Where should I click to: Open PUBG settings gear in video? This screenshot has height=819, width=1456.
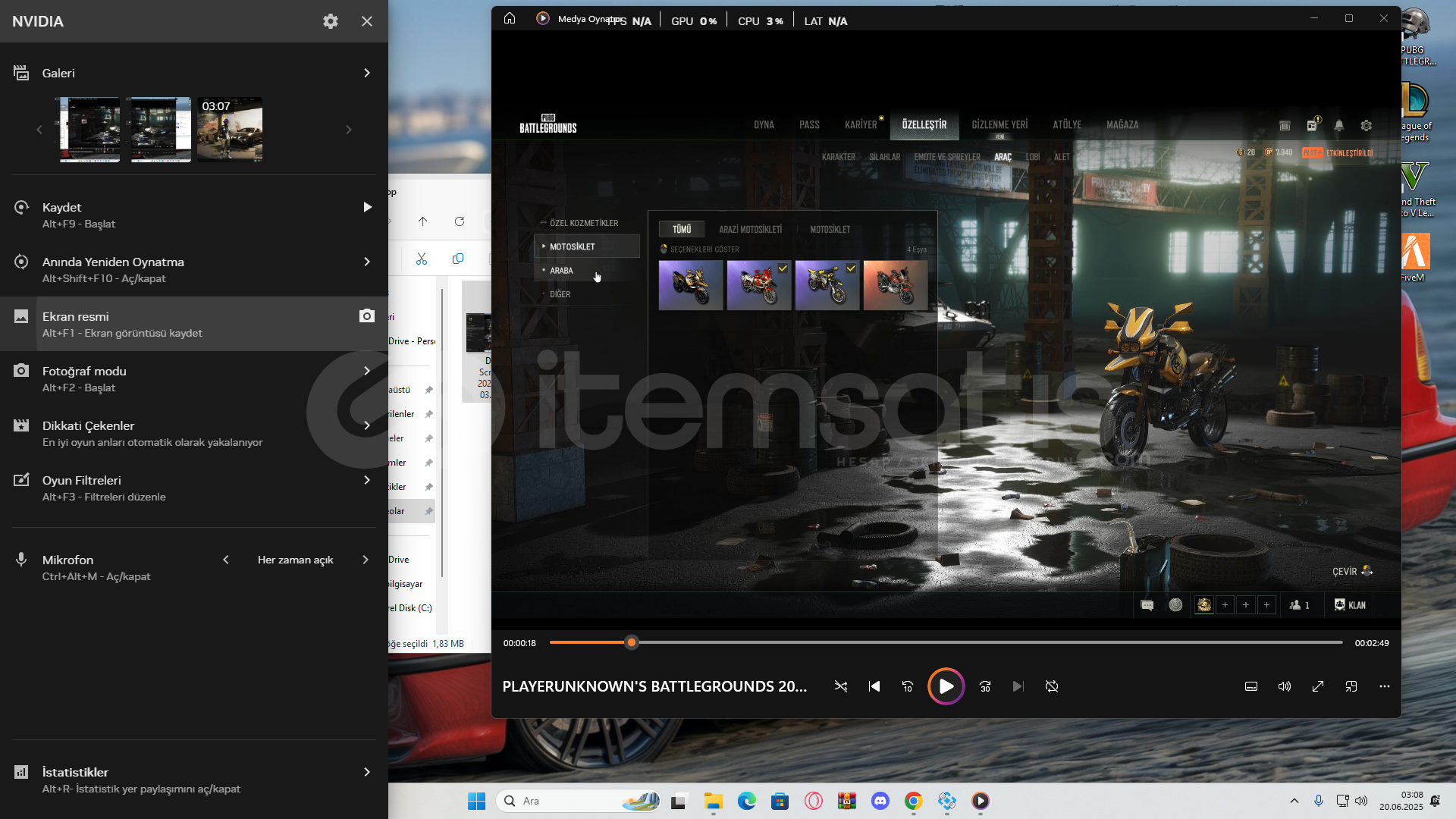coord(1367,125)
